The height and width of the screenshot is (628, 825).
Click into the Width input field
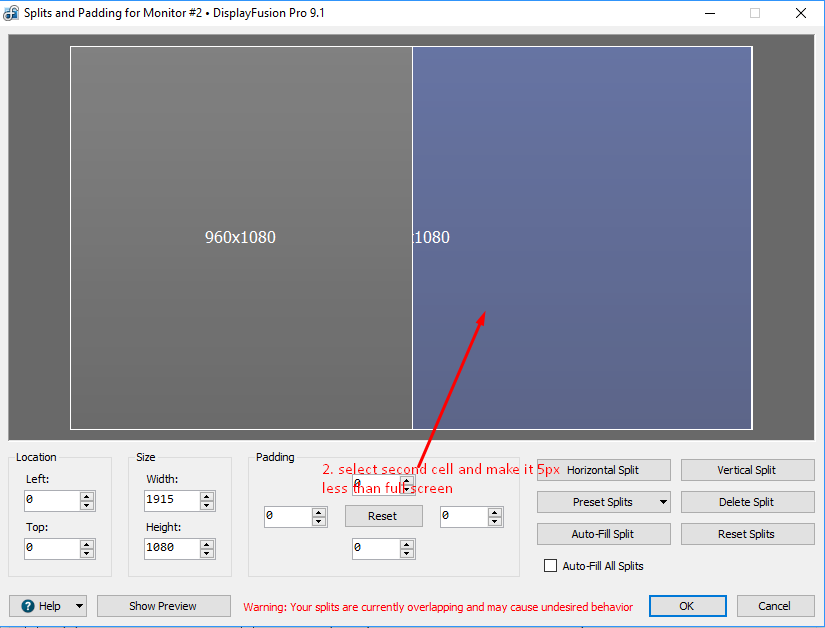(170, 500)
